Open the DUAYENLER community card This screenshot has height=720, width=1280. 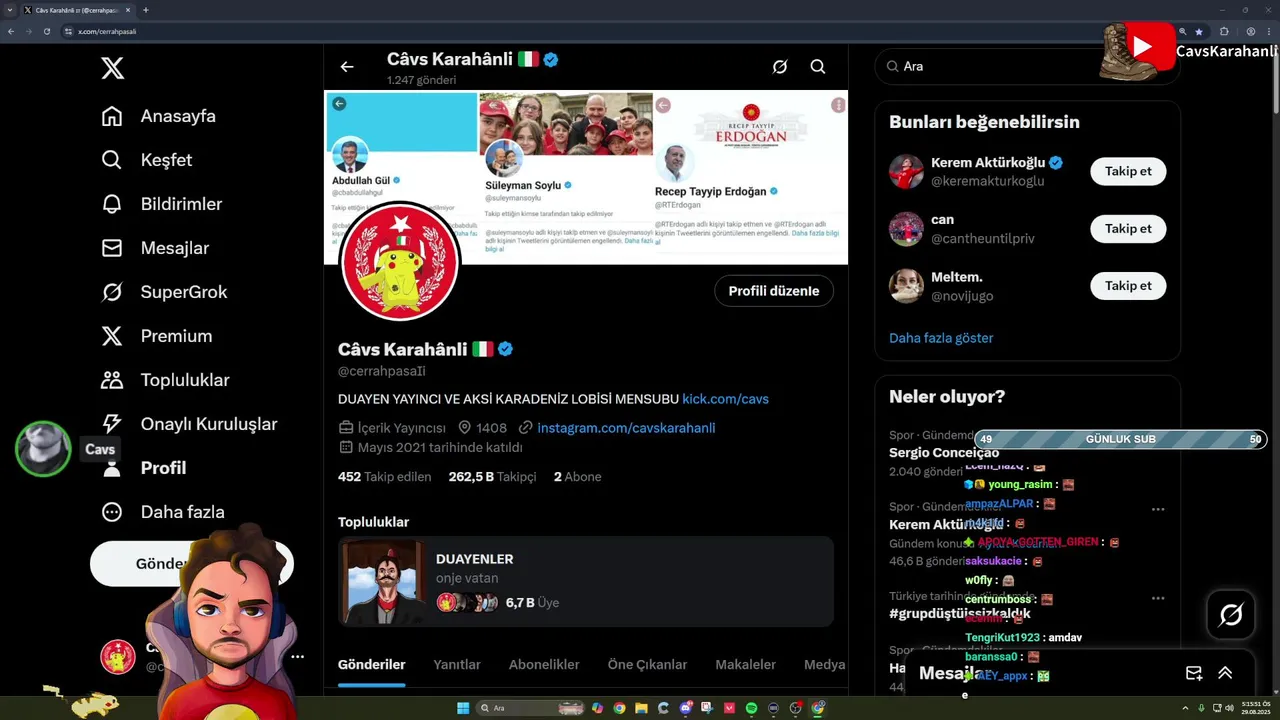coord(586,582)
